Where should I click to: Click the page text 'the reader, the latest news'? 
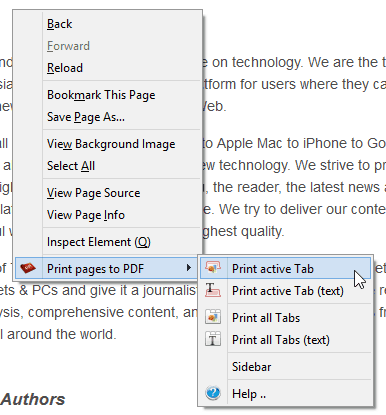[296, 187]
